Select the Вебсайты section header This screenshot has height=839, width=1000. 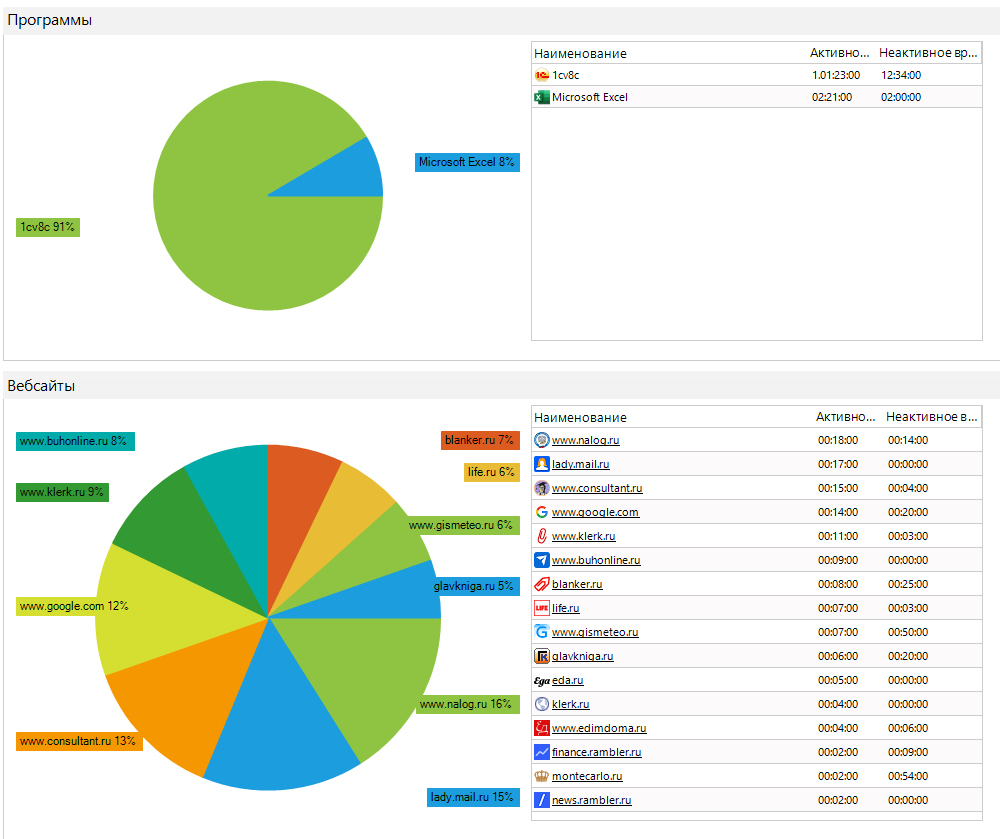41,385
